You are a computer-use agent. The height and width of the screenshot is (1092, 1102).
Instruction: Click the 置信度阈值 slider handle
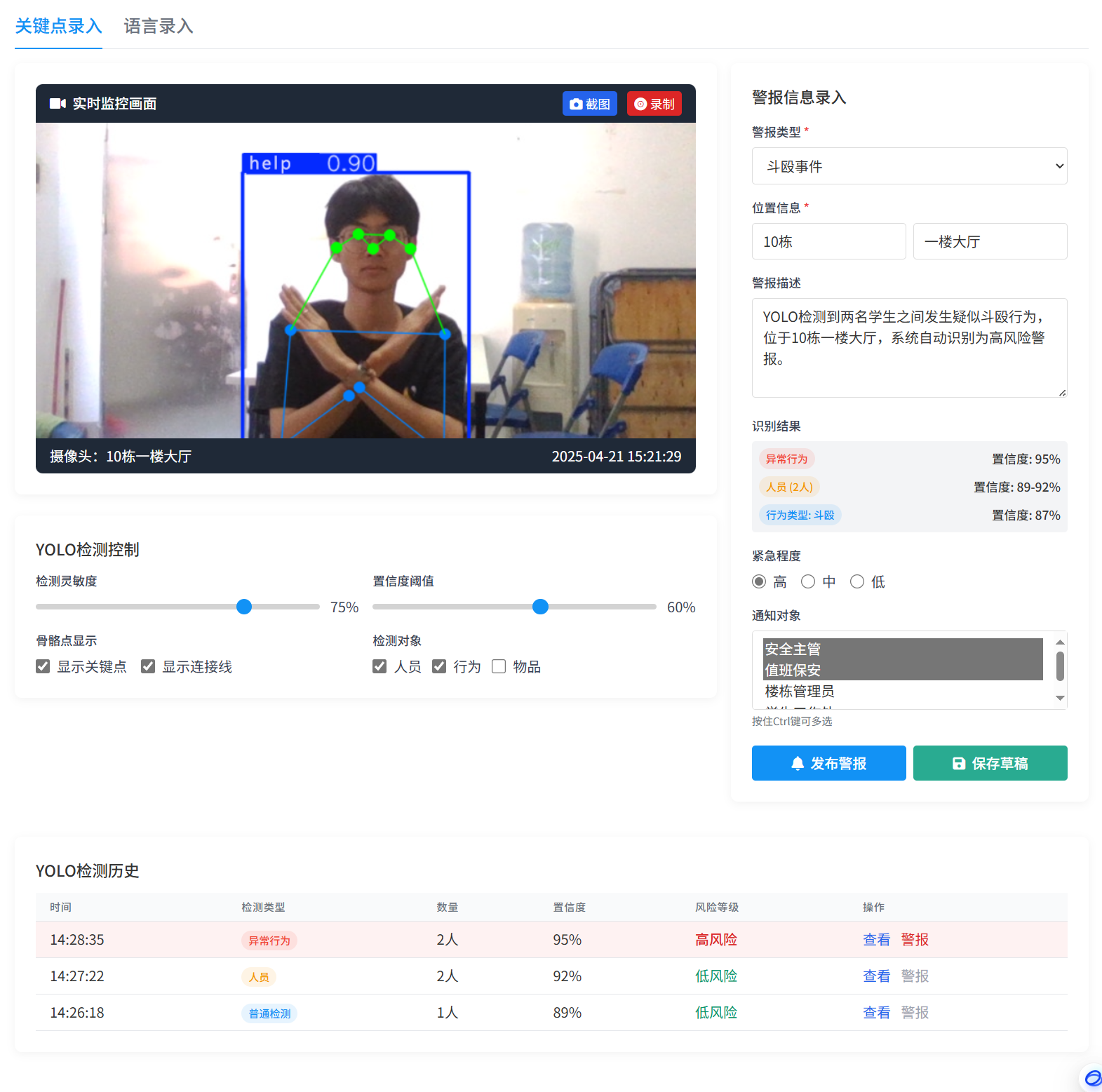point(540,607)
